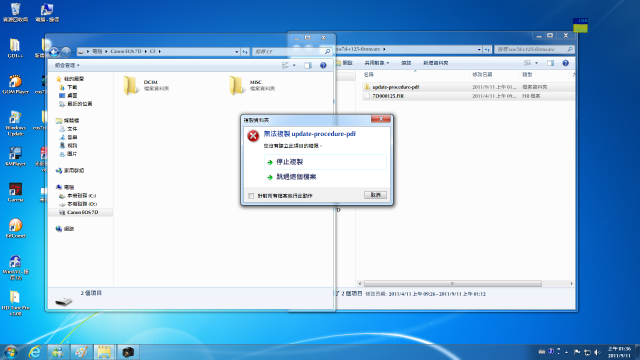Refresh the CF folder address bar
The image size is (640, 360).
point(245,52)
